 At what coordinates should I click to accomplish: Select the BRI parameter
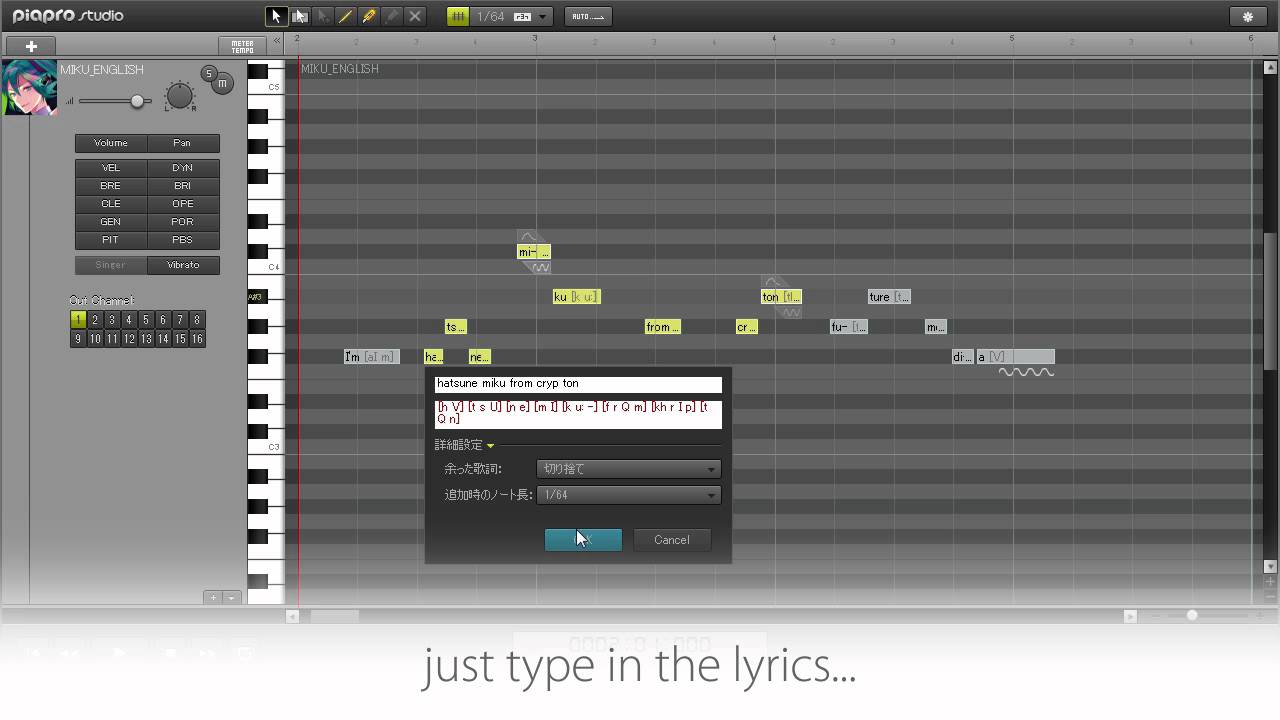183,186
